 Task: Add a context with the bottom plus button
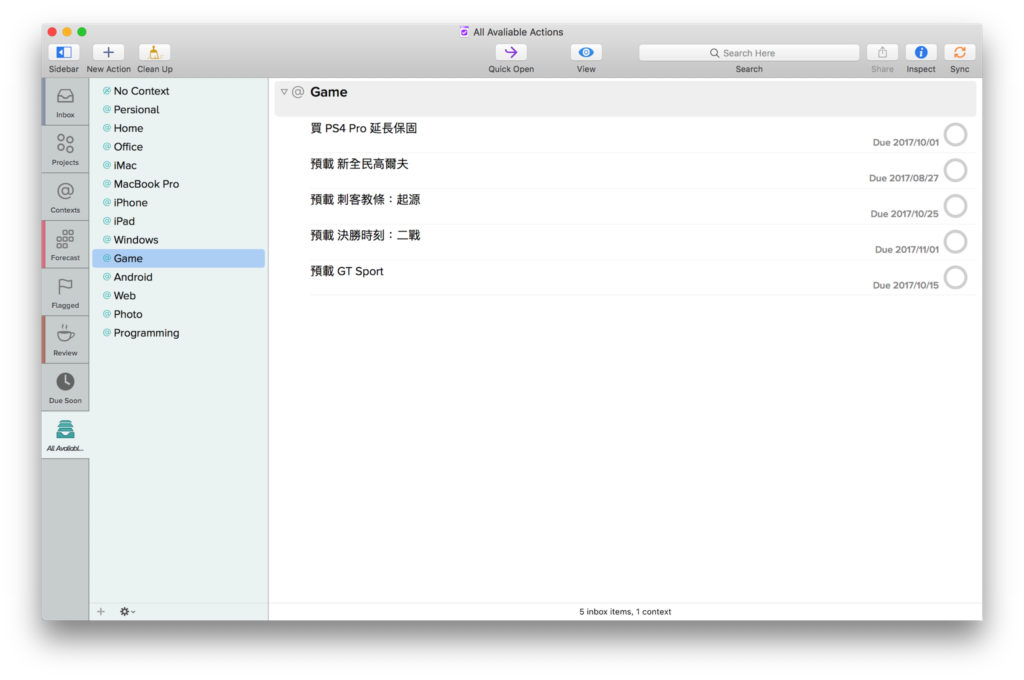point(100,611)
